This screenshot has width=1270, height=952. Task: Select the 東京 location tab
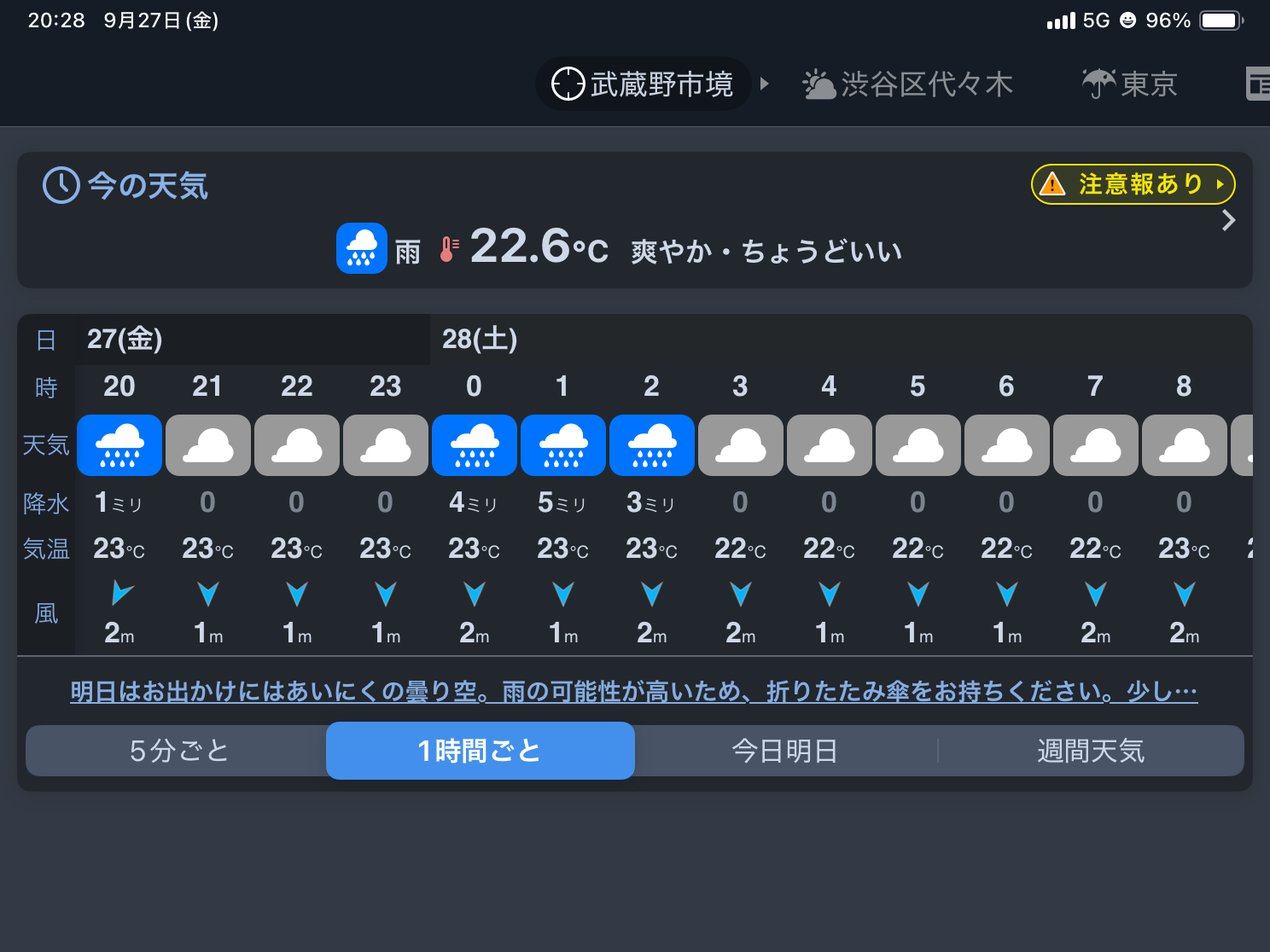pos(1129,84)
